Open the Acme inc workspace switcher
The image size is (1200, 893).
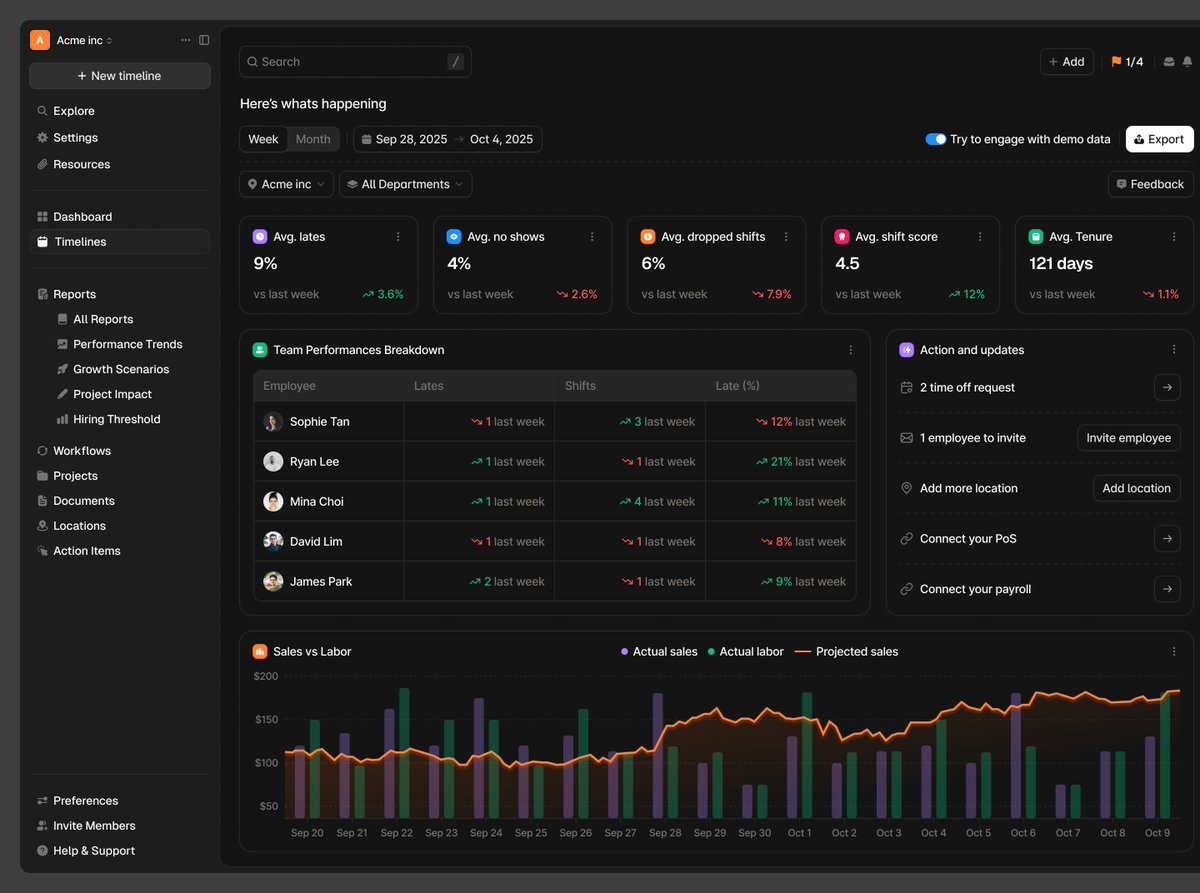pyautogui.click(x=84, y=40)
